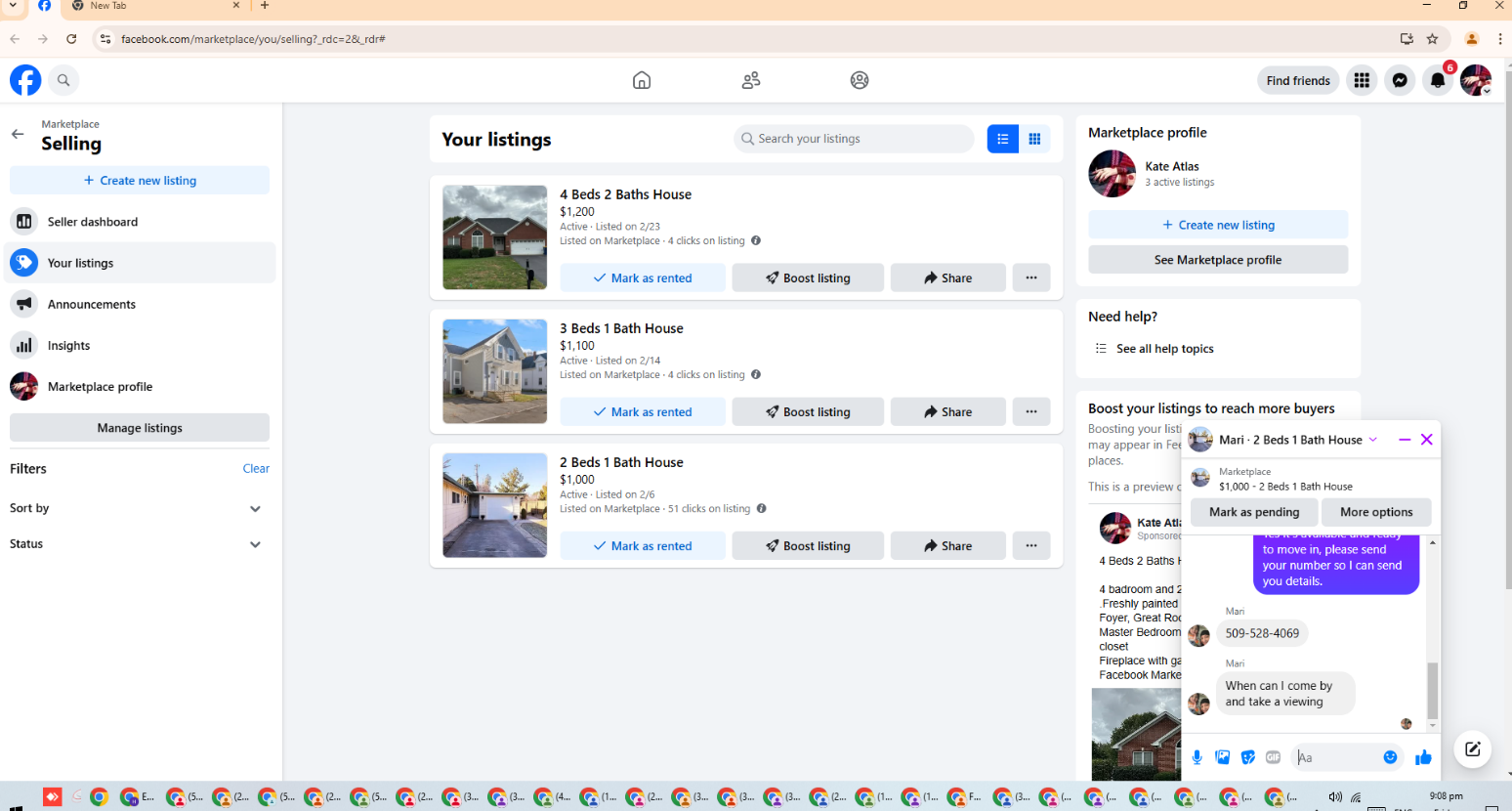This screenshot has width=1512, height=811.
Task: Mark 4 Beds 2 Baths House as rented
Action: (643, 277)
